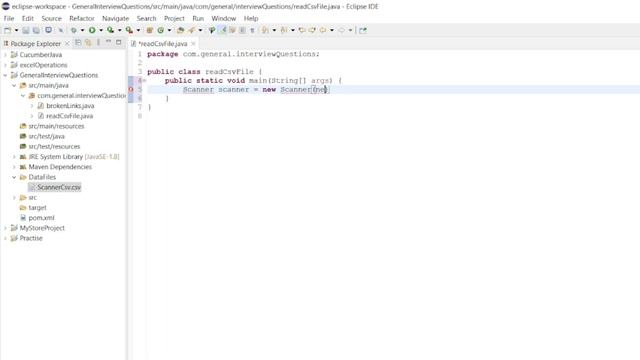Click the Open Type icon
The height and width of the screenshot is (360, 640).
[x=180, y=30]
